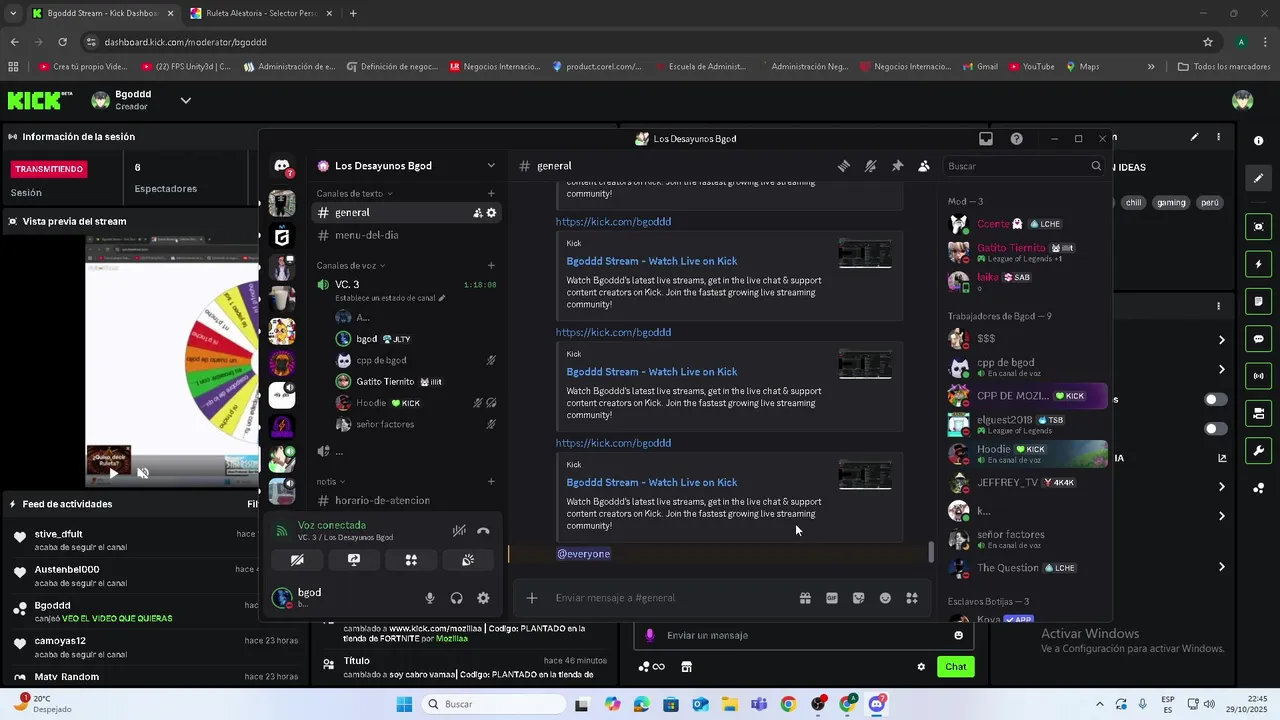Image resolution: width=1280 pixels, height=720 pixels.
Task: Turn on camera in voice panel
Action: (x=297, y=560)
